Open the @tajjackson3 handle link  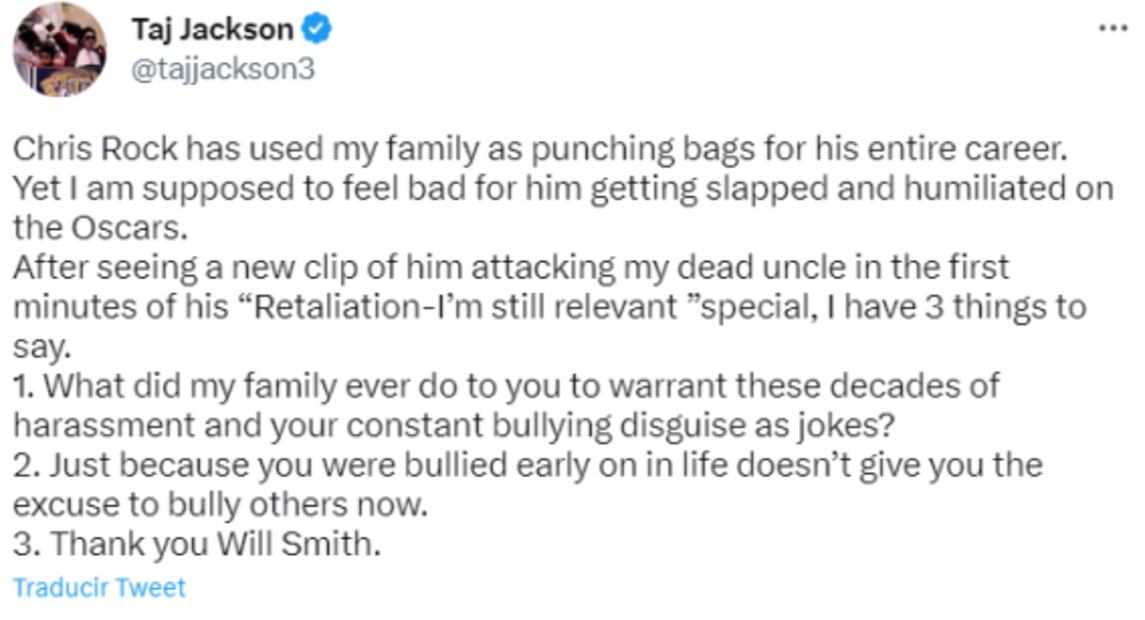point(222,70)
